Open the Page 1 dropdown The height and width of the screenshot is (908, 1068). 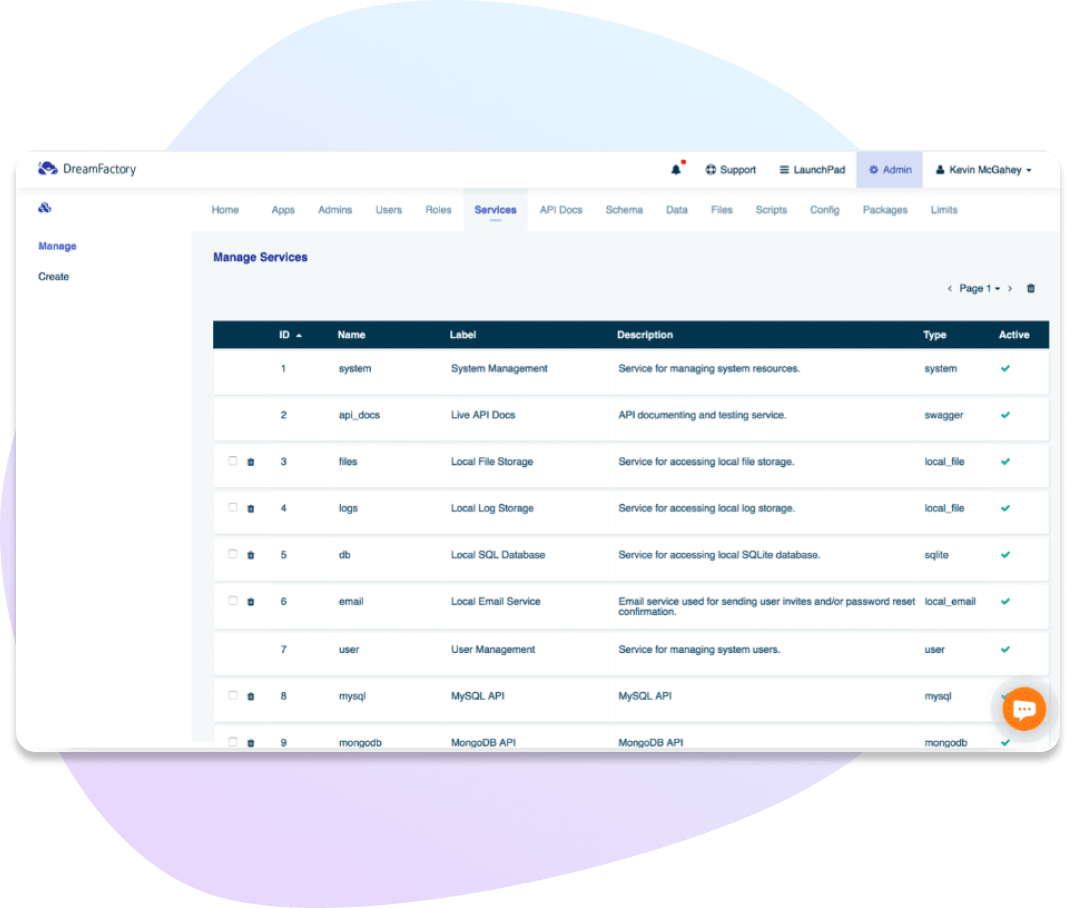coord(979,288)
